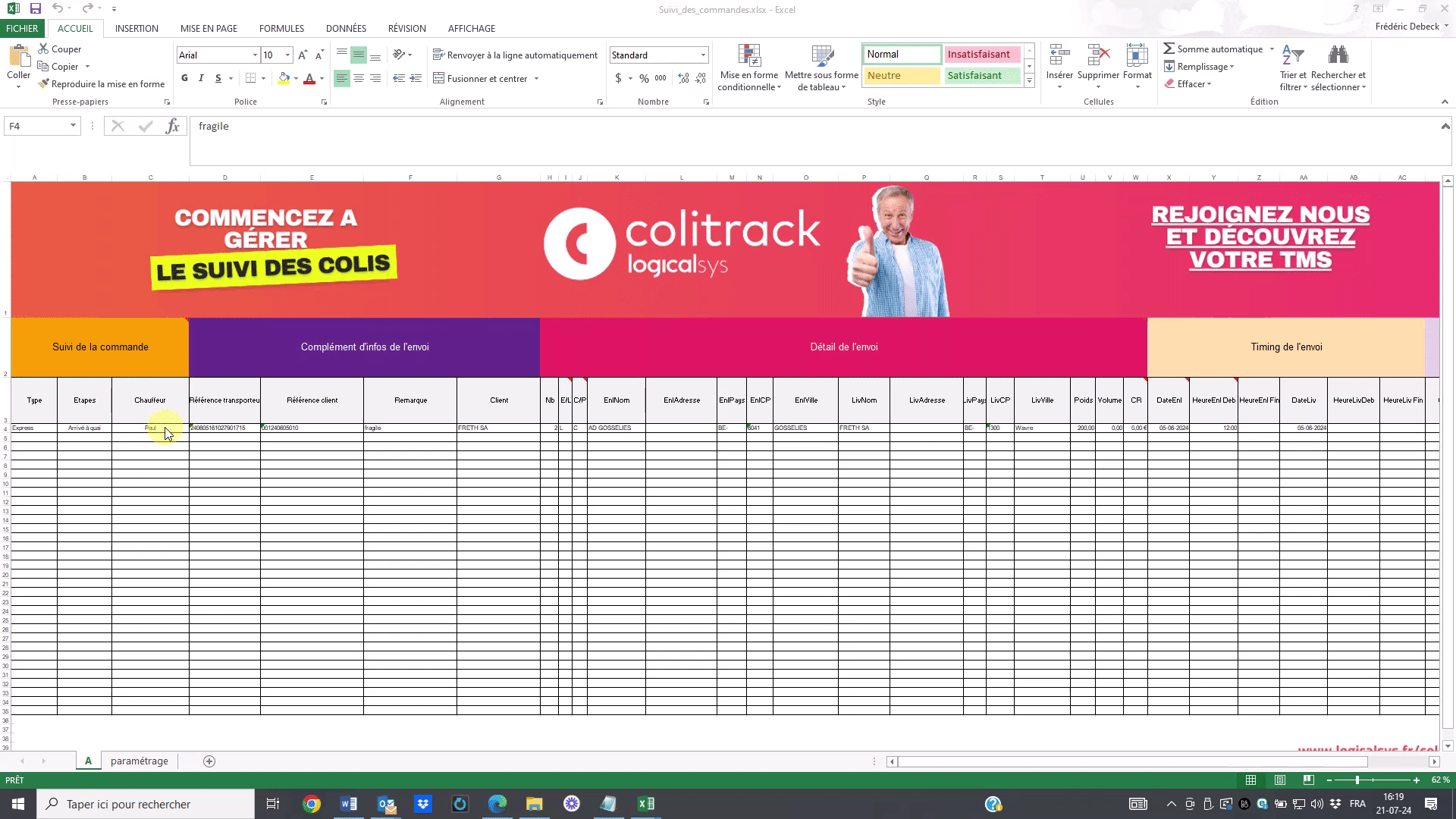Screen dimensions: 1456x819
Task: Align text to the middle vertically
Action: click(x=359, y=55)
